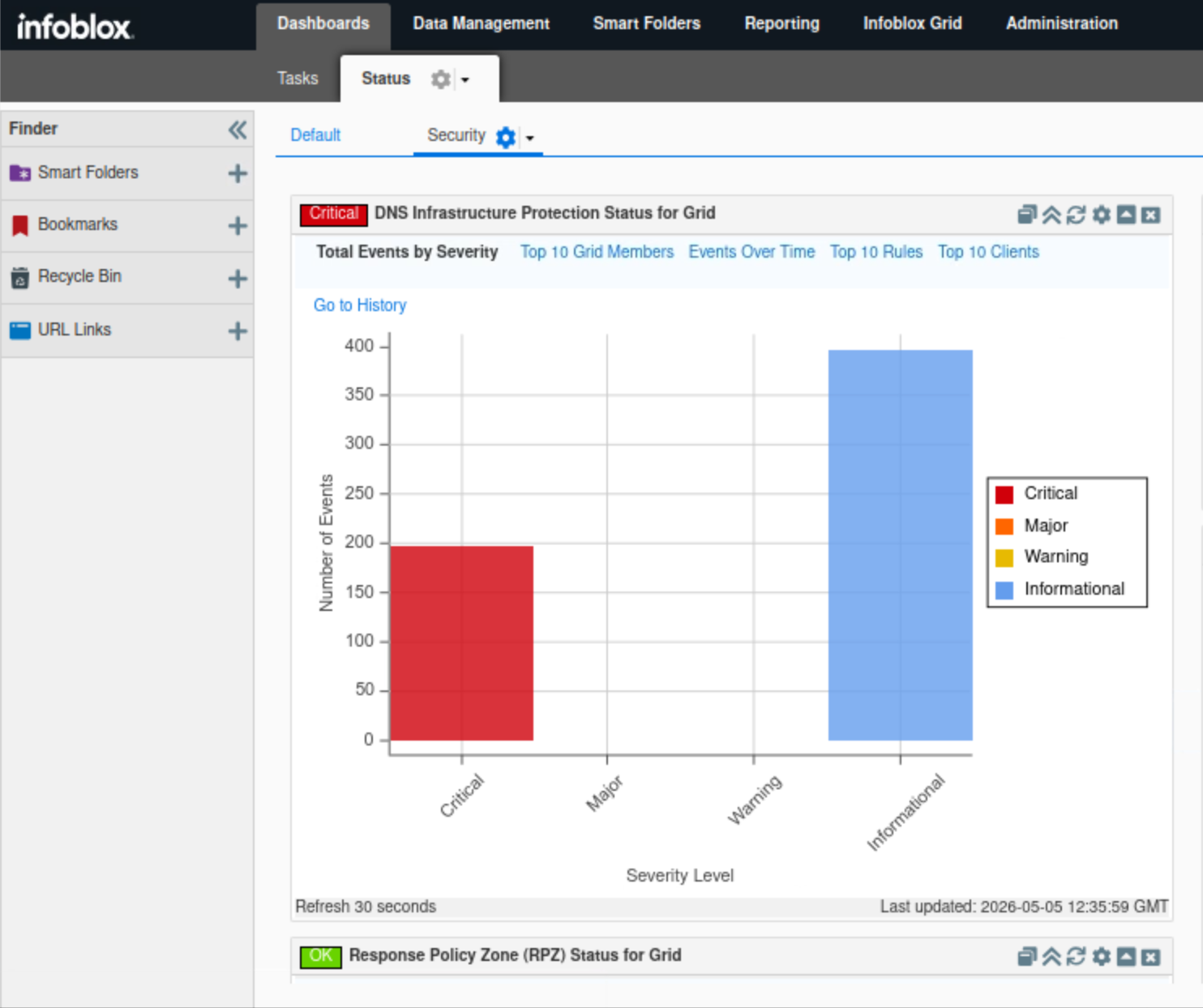Follow the Go to History link

[360, 305]
